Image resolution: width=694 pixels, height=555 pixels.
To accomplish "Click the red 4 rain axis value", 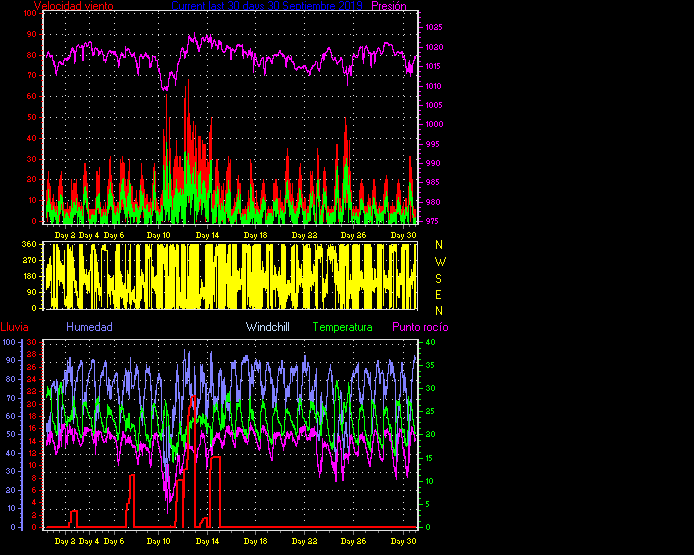I will 34,503.
